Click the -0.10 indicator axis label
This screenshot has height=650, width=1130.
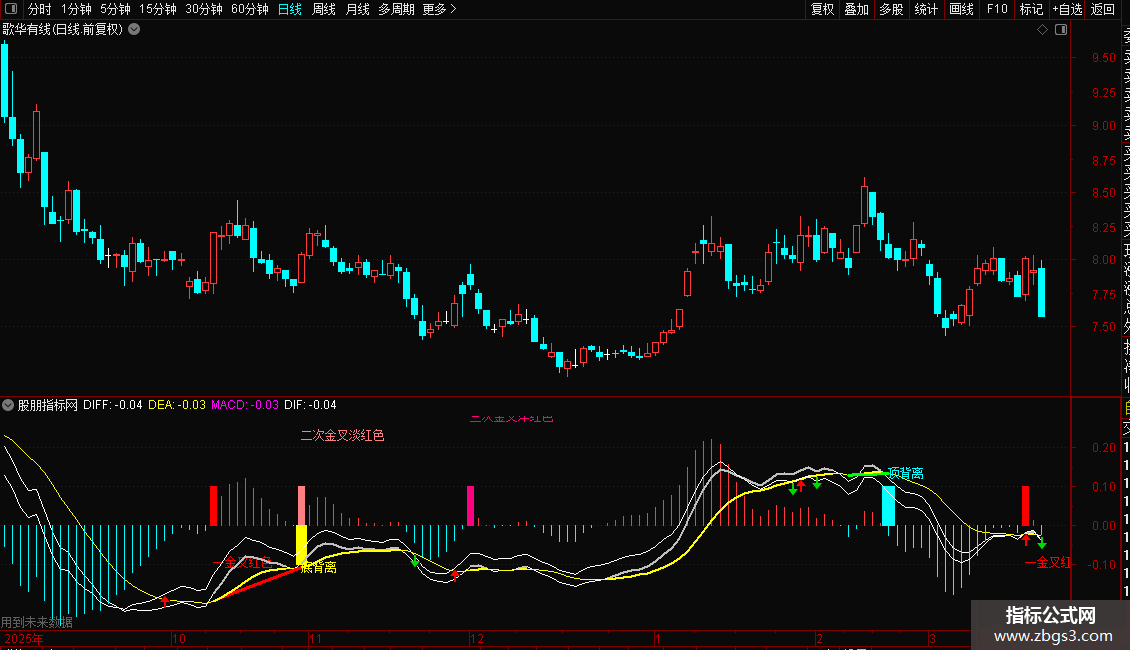click(1101, 564)
